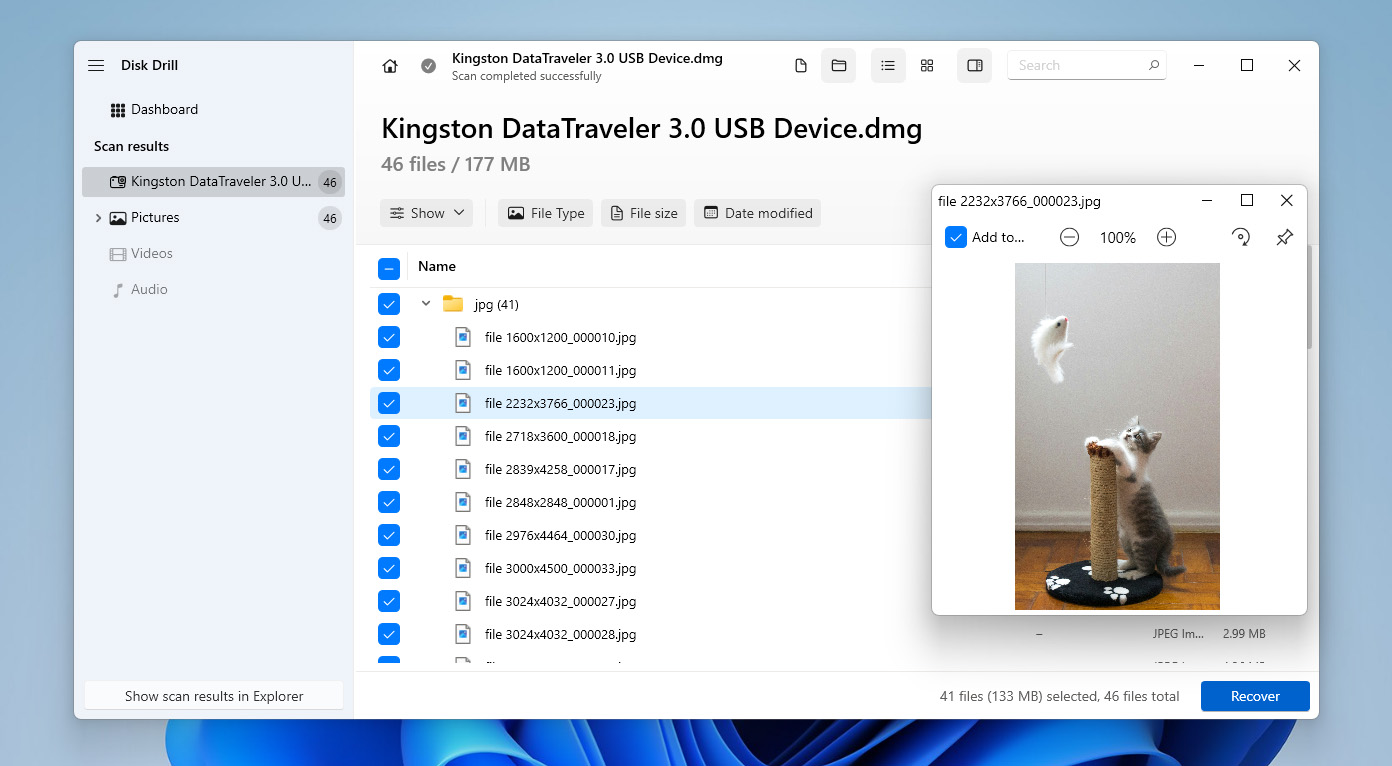Toggle the select-all checkbox in Name header
Image resolution: width=1392 pixels, height=766 pixels.
click(389, 268)
